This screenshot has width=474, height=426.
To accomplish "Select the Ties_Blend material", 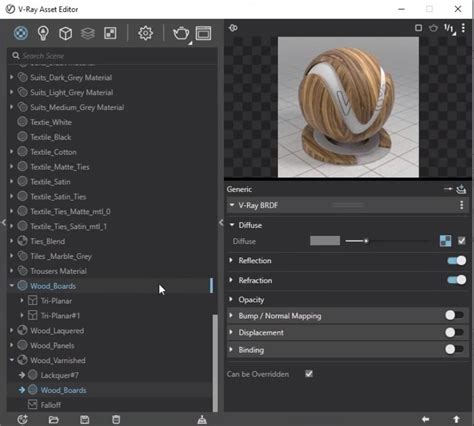I will [48, 241].
